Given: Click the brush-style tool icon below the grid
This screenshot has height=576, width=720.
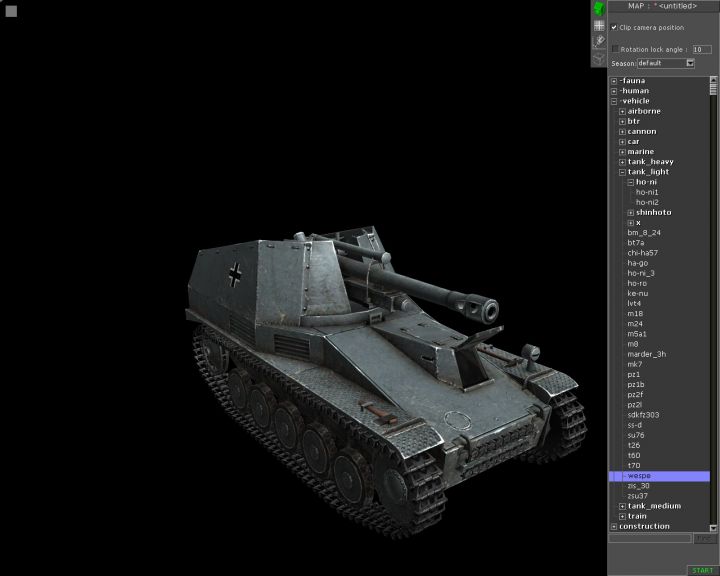Looking at the screenshot, I should [598, 41].
